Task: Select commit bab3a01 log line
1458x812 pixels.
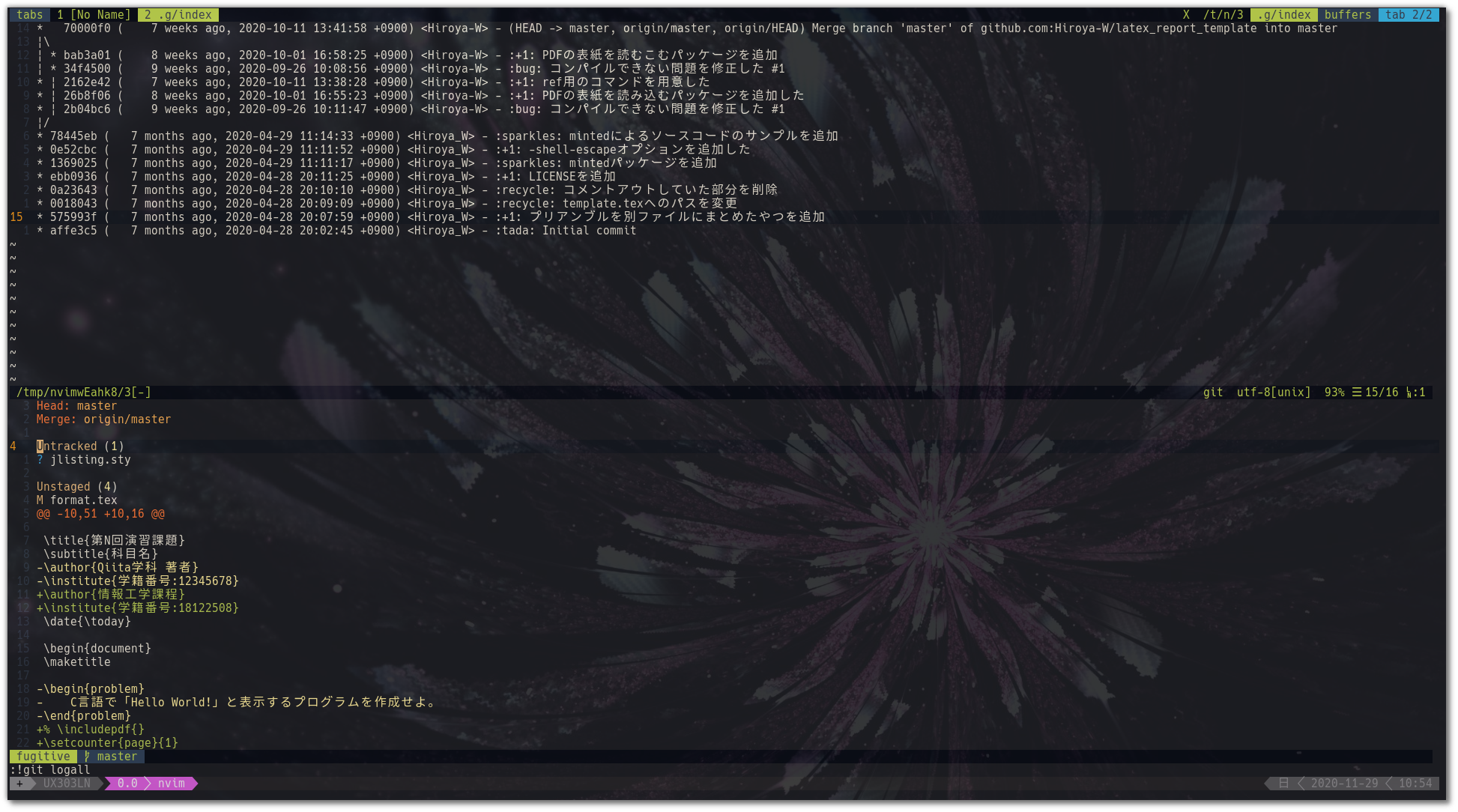Action: pyautogui.click(x=407, y=55)
